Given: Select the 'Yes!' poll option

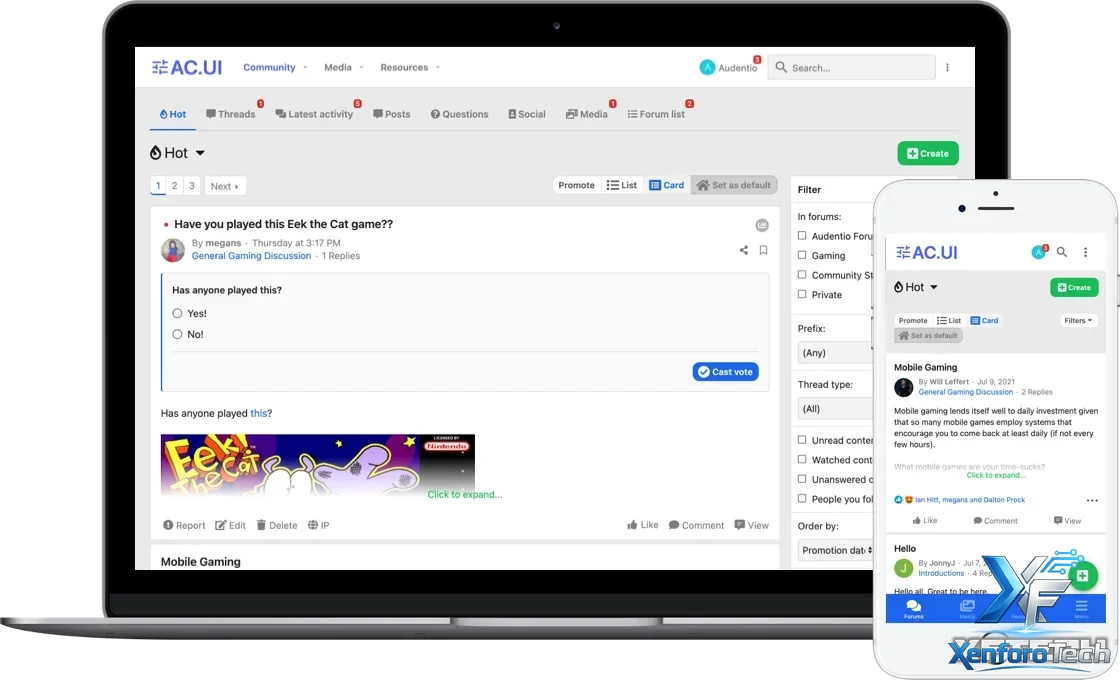Looking at the screenshot, I should pyautogui.click(x=178, y=314).
